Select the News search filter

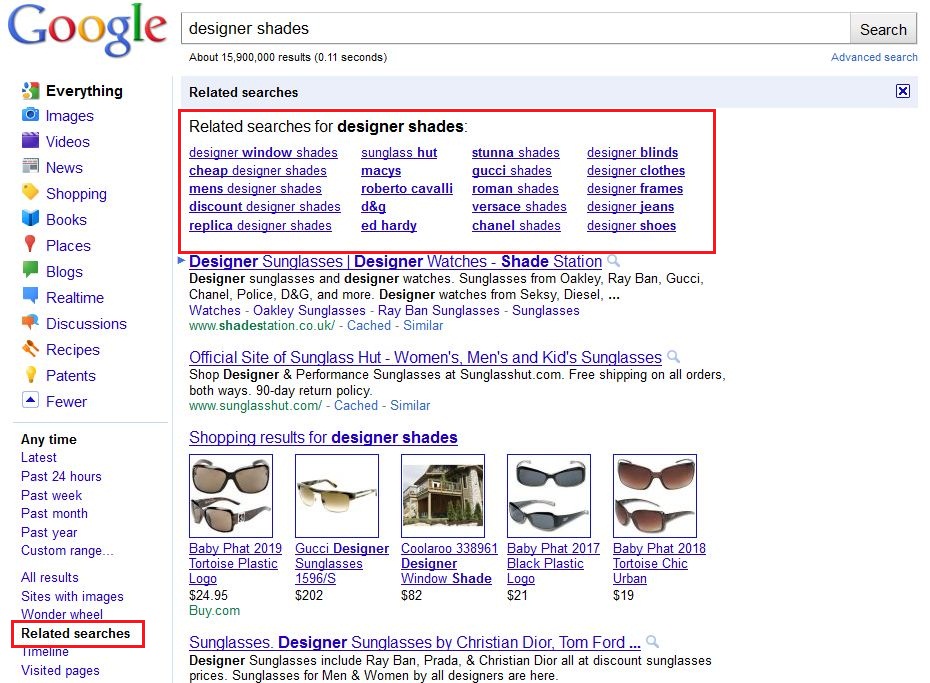tap(64, 168)
